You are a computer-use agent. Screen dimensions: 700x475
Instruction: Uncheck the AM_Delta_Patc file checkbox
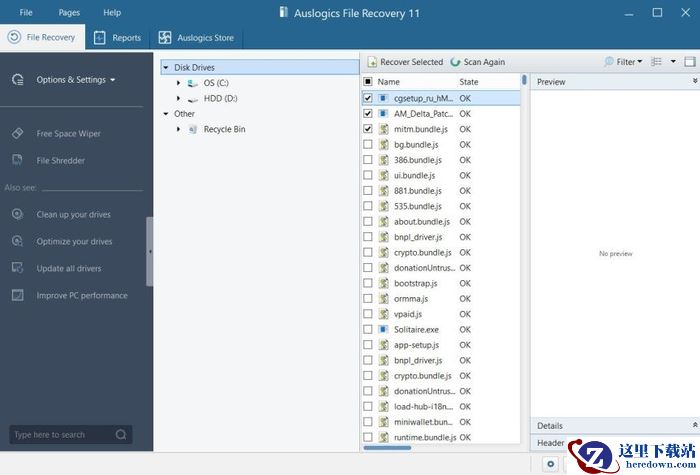(x=367, y=113)
